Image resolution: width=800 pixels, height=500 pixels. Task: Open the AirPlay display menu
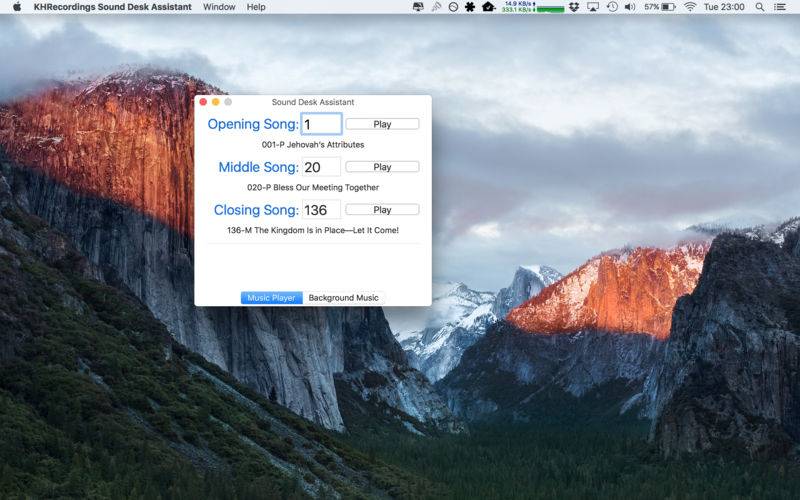593,7
